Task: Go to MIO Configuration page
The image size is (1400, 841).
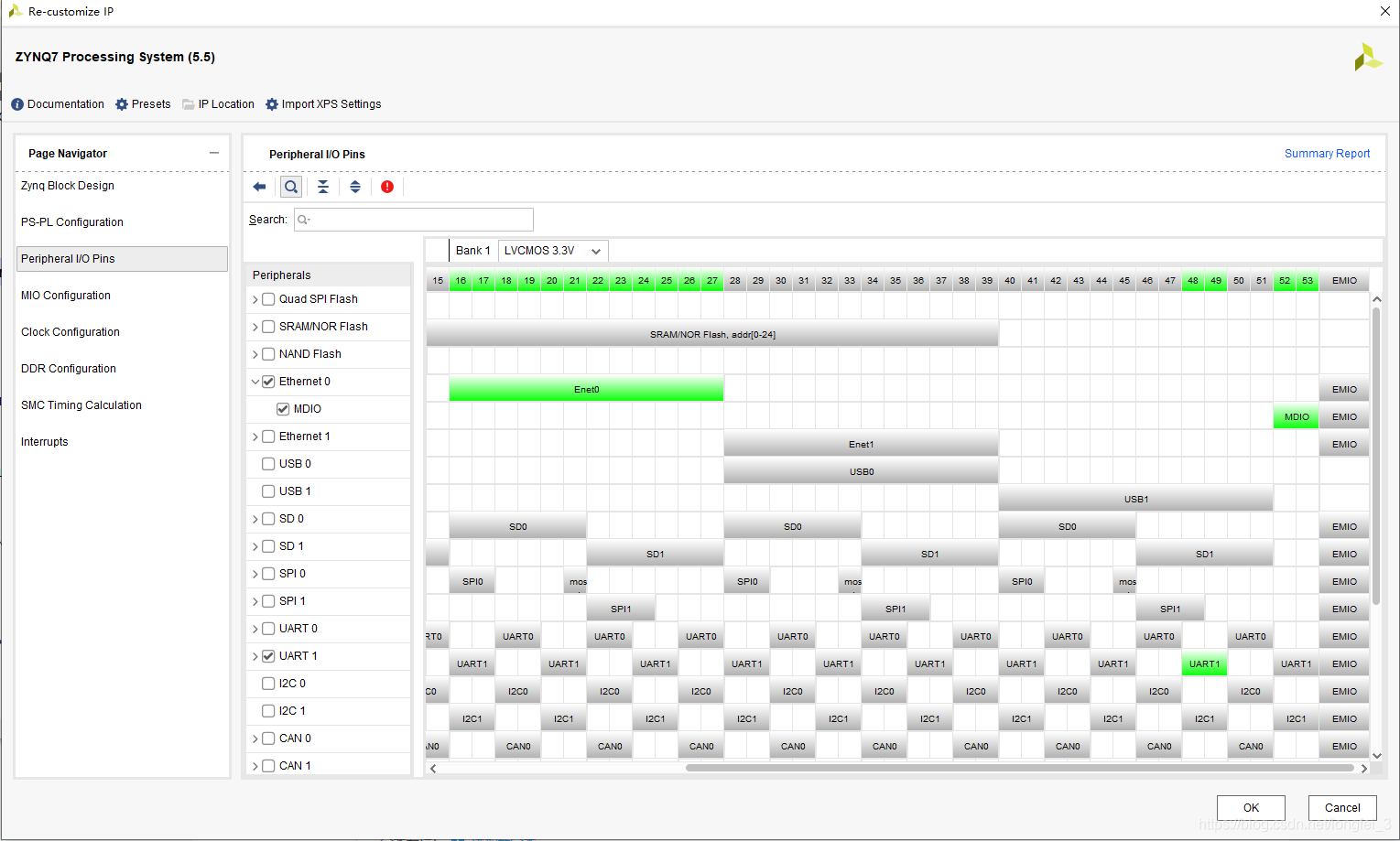Action: pos(66,296)
